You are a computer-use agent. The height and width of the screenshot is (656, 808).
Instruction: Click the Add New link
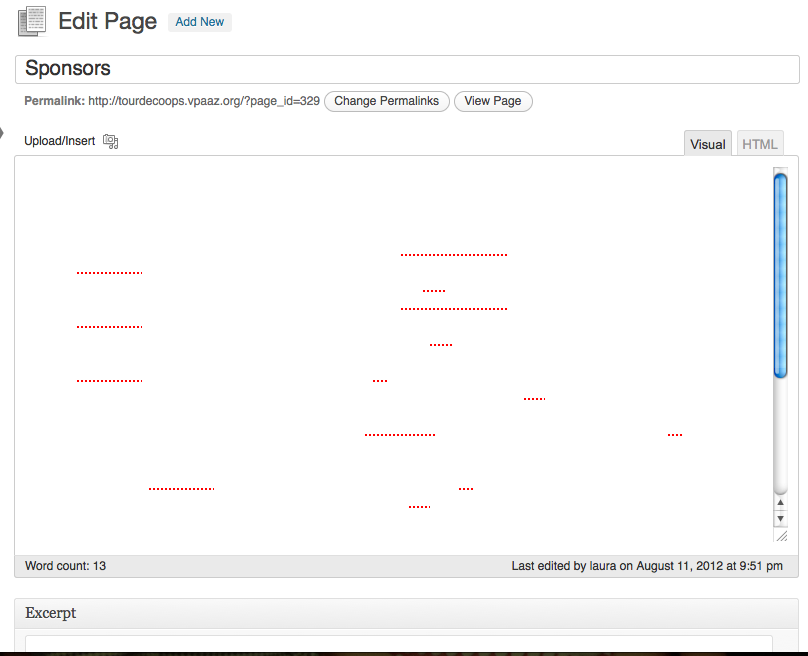click(x=199, y=22)
